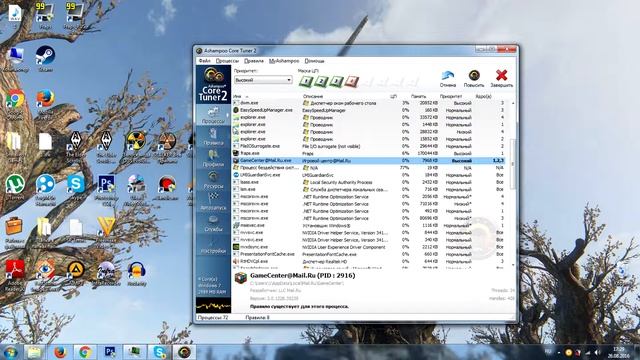The height and width of the screenshot is (360, 640).
Task: Select the nvxdsync.exe process row
Action: point(369,247)
